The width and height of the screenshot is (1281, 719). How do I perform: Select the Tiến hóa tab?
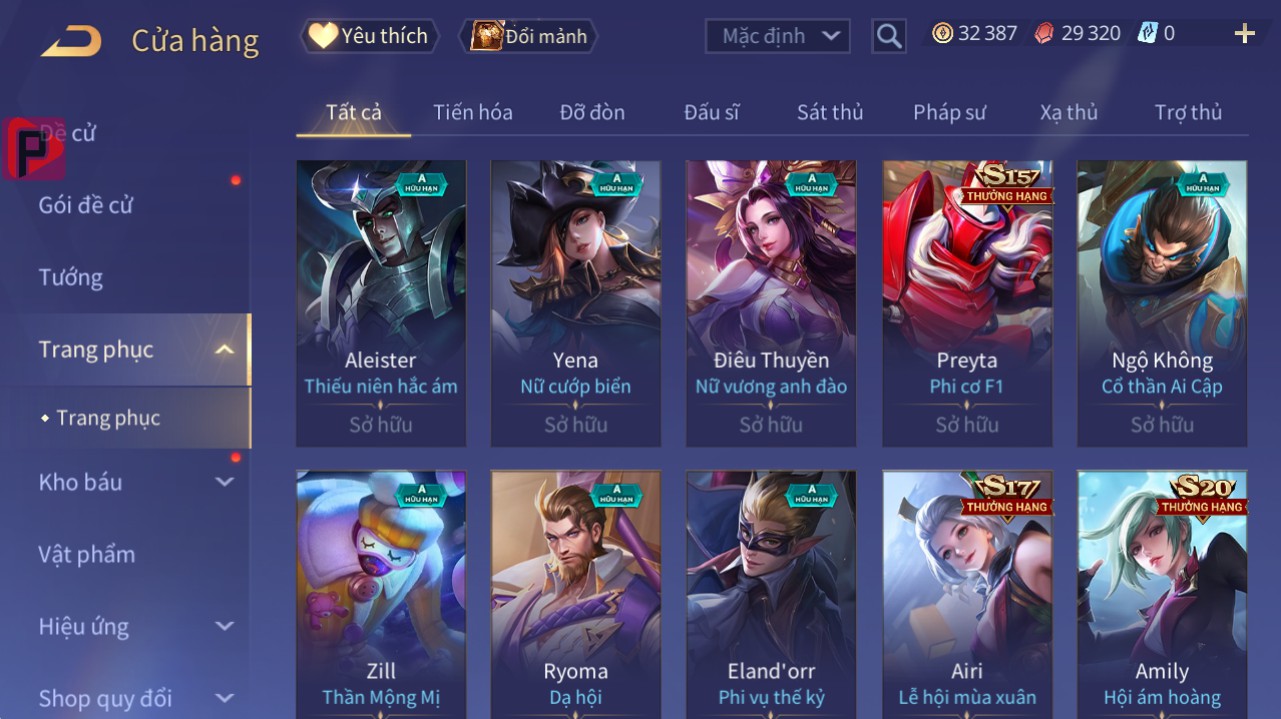[x=473, y=112]
